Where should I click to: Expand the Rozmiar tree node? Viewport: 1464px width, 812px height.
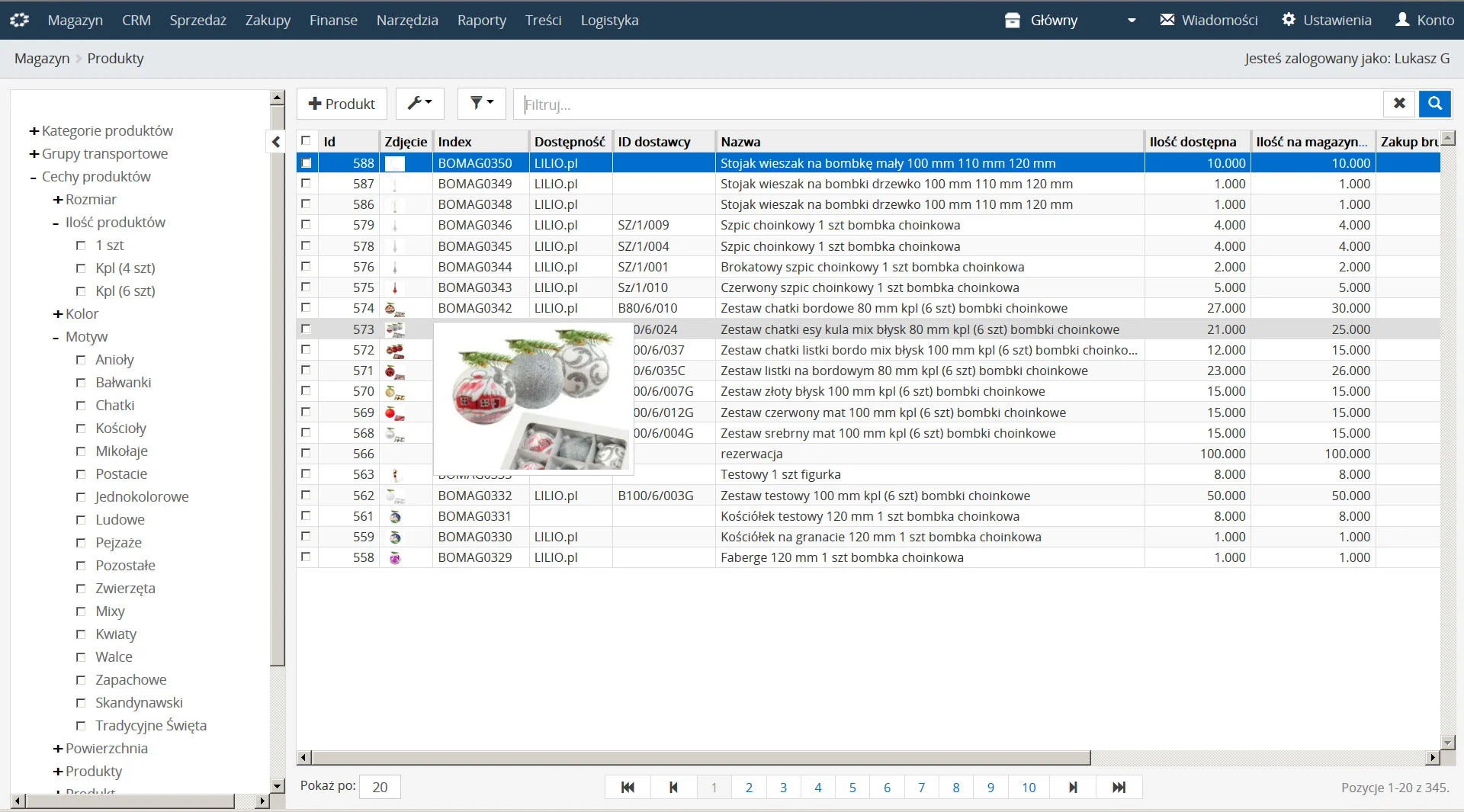click(58, 200)
